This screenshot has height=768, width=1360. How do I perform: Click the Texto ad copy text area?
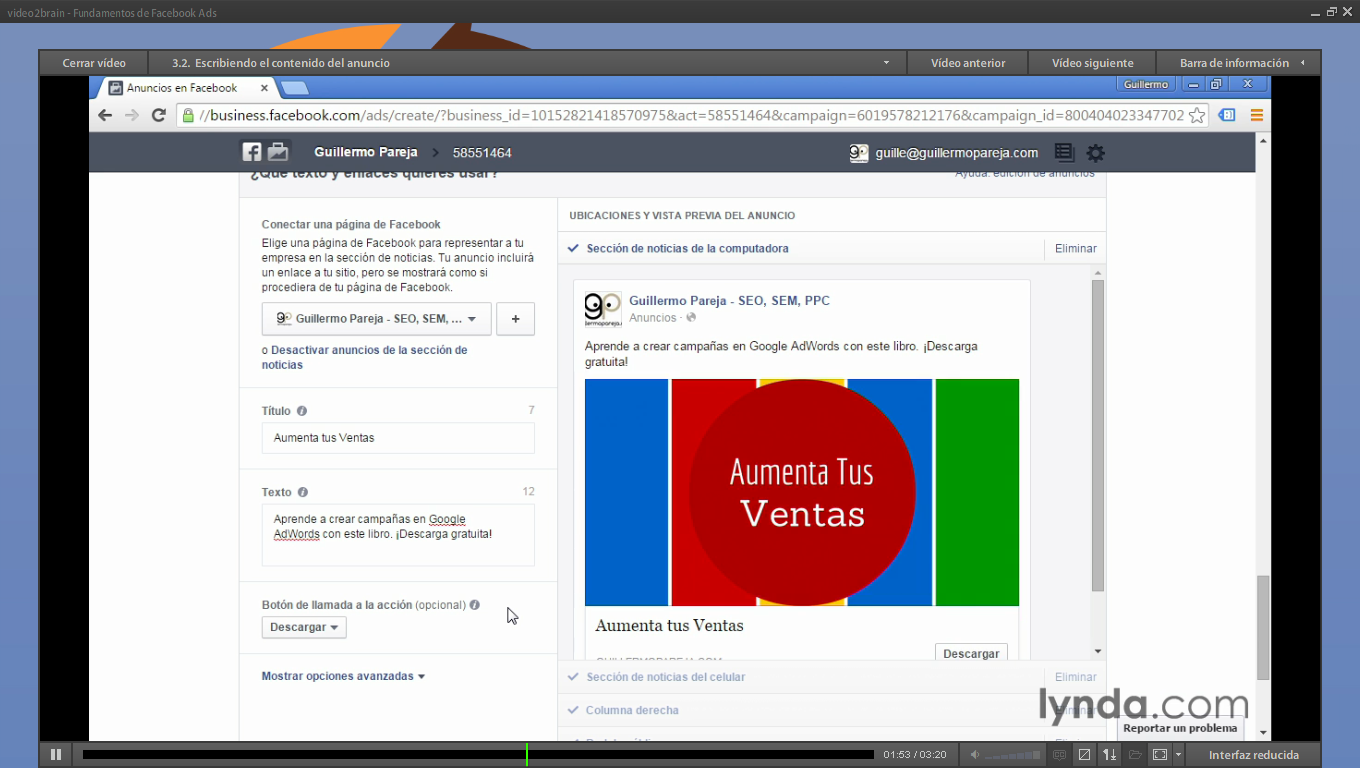(x=398, y=535)
